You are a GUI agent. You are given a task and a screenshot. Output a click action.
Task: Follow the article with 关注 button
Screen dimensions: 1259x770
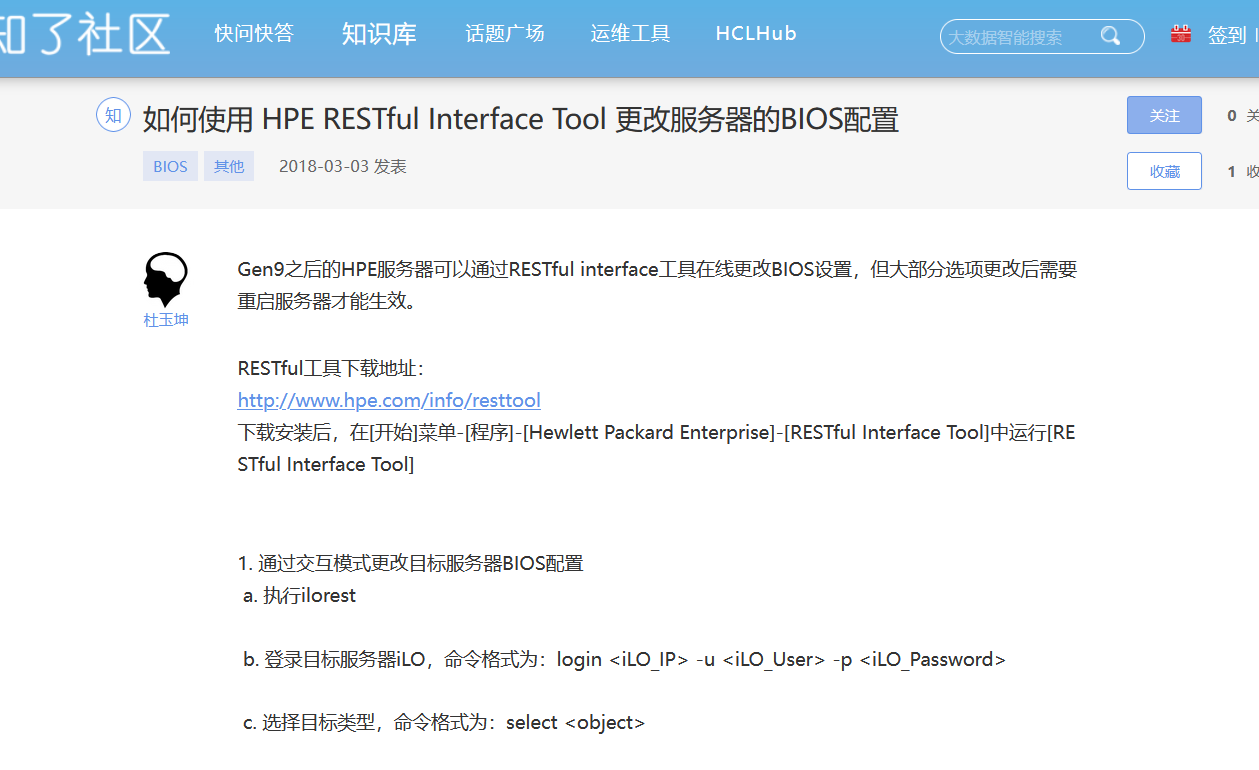click(x=1164, y=115)
